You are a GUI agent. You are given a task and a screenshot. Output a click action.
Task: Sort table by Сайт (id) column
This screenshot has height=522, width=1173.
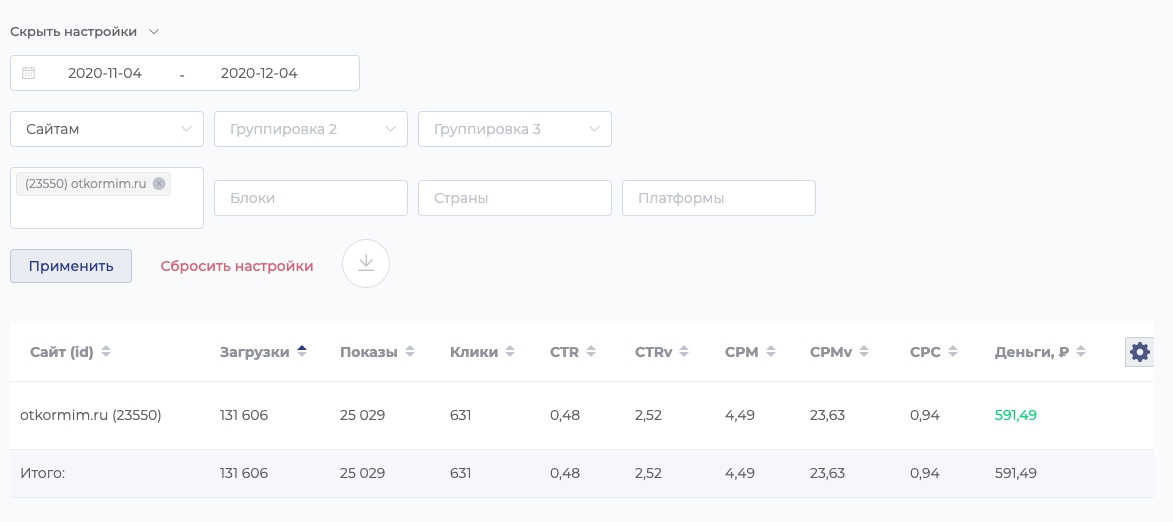70,352
